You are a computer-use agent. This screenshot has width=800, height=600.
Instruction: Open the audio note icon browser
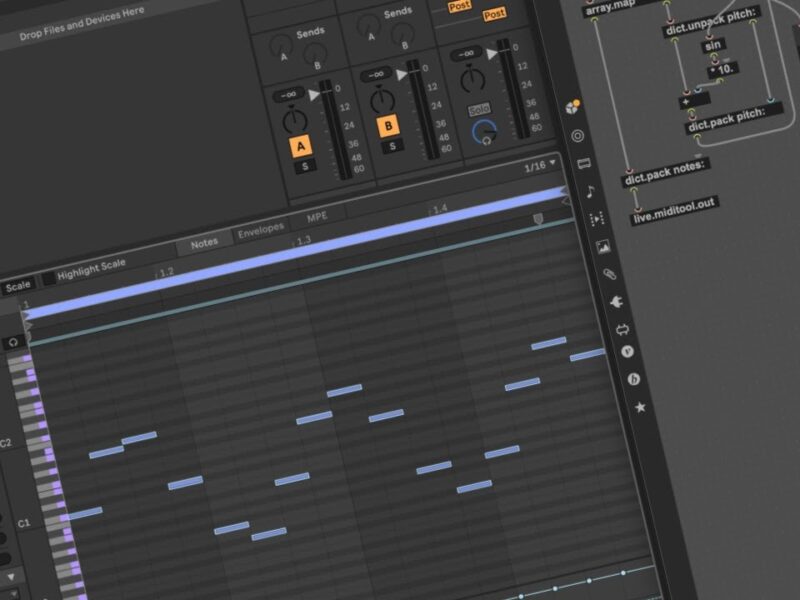point(590,191)
